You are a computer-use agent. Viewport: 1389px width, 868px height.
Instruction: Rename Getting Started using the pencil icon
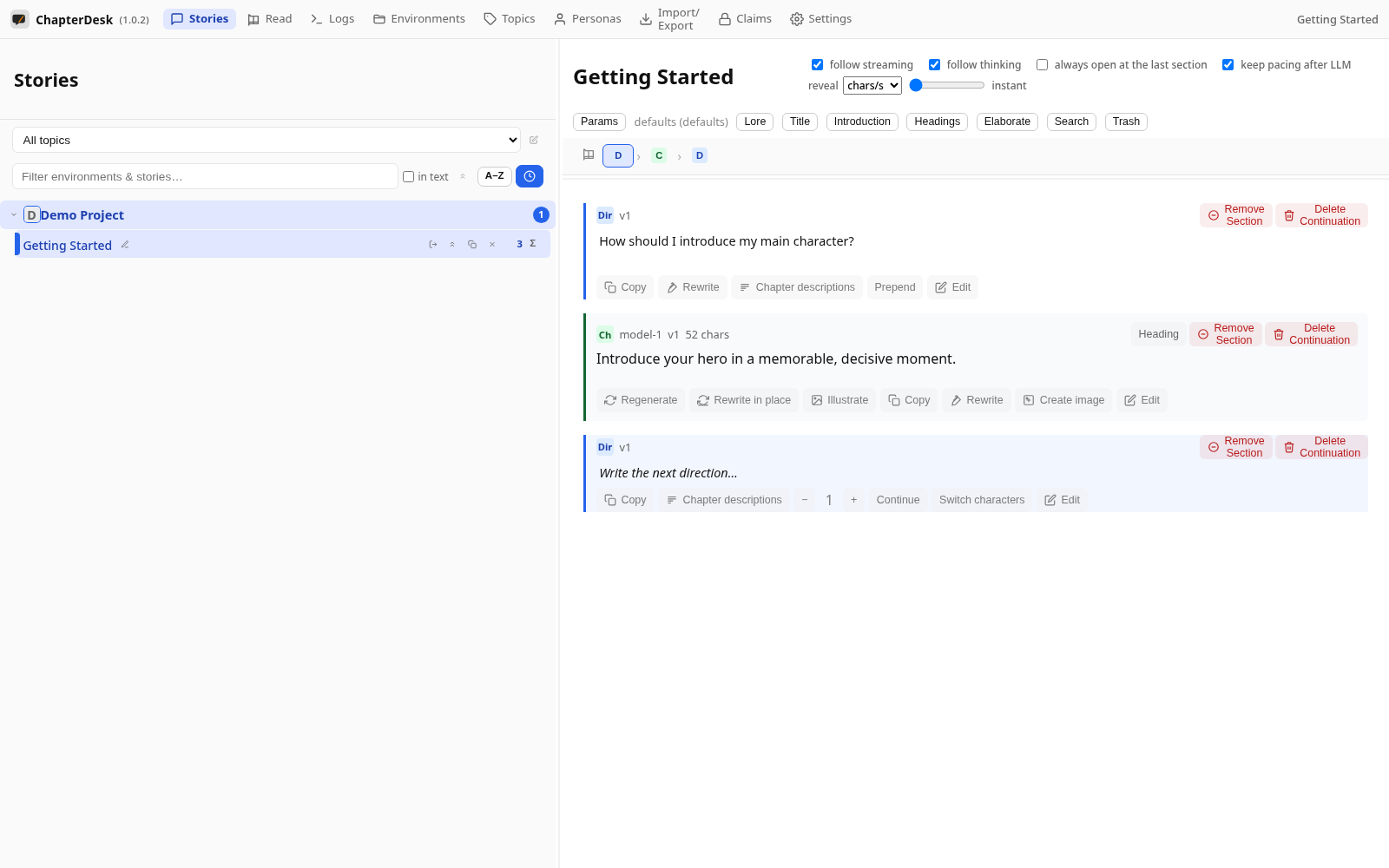pos(125,245)
